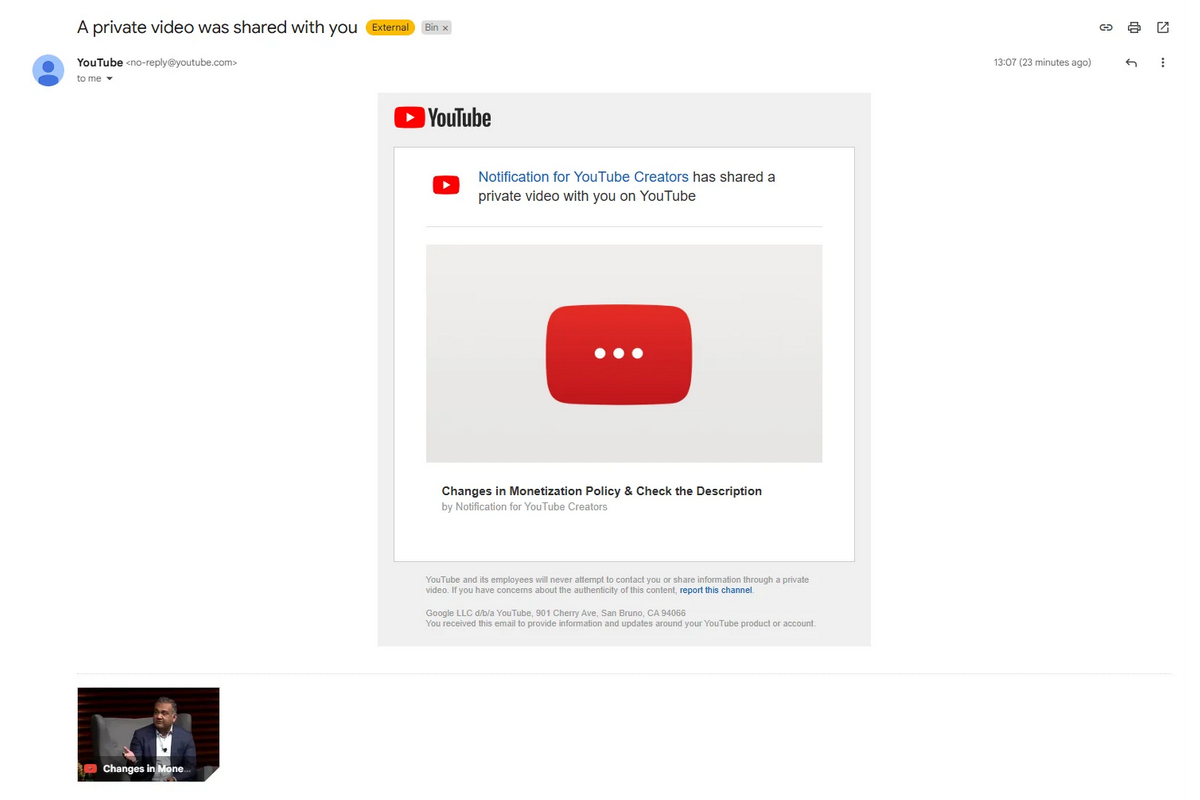
Task: Click the 13:07 timestamp
Action: [1042, 62]
